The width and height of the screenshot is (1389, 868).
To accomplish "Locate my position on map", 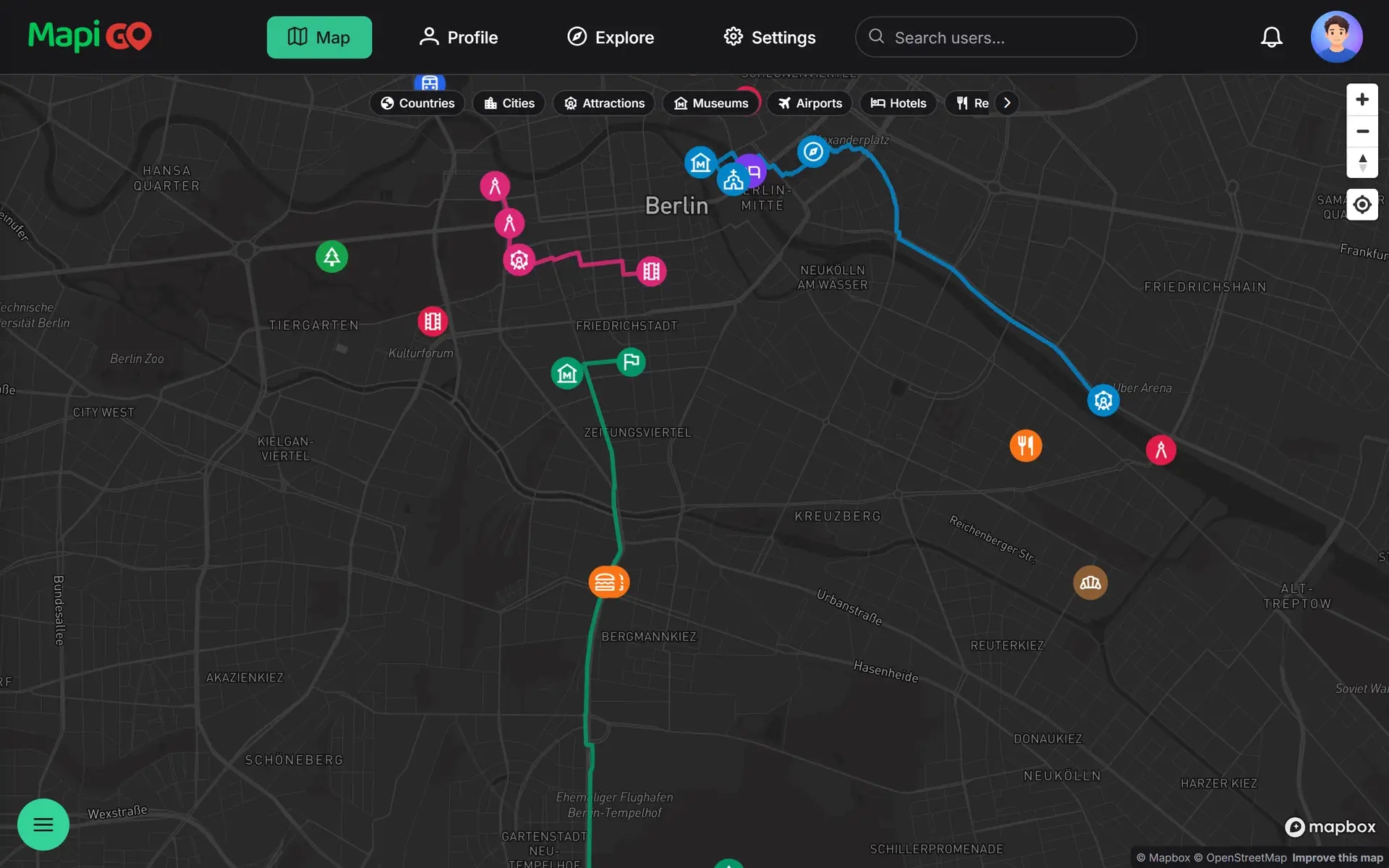I will tap(1362, 205).
